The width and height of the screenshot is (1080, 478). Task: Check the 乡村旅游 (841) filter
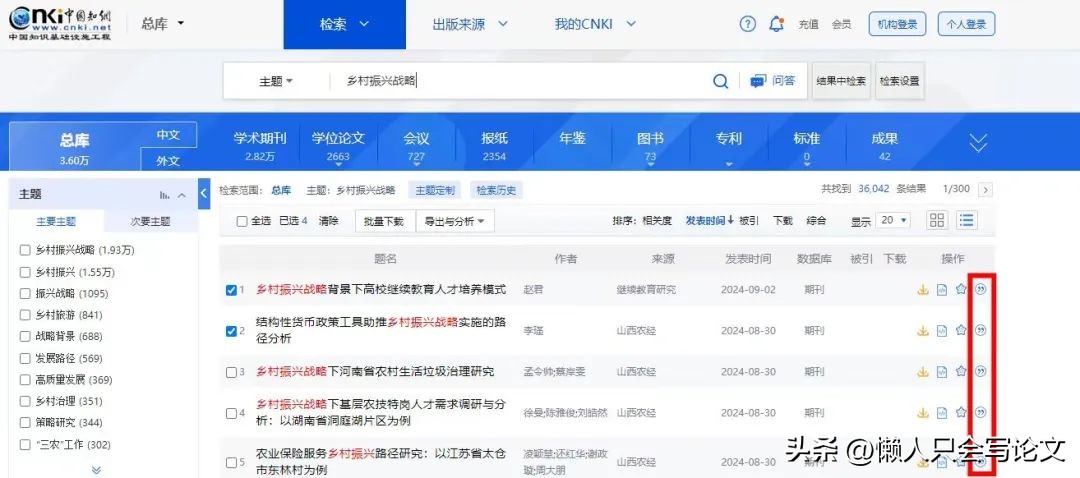tap(25, 315)
